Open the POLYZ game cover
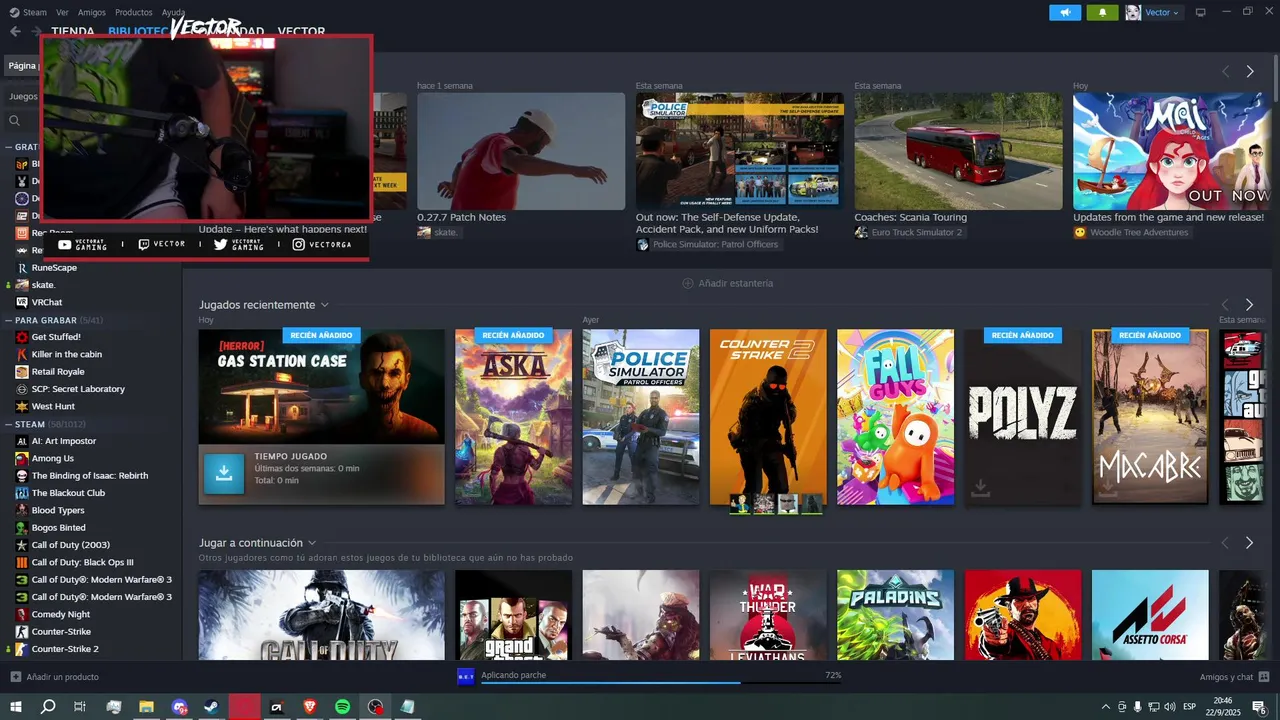The width and height of the screenshot is (1280, 720). pyautogui.click(x=1023, y=417)
